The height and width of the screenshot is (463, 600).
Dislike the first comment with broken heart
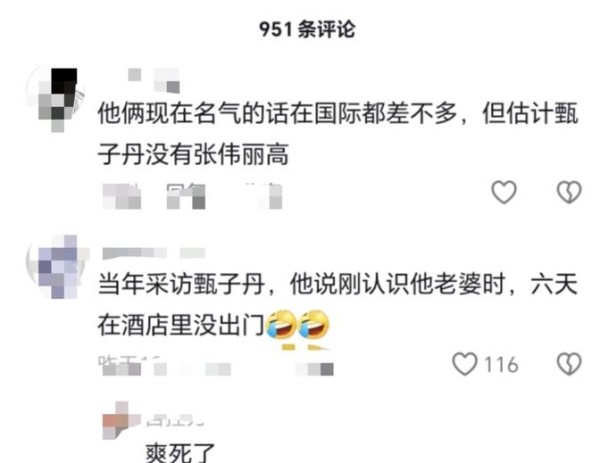[569, 192]
